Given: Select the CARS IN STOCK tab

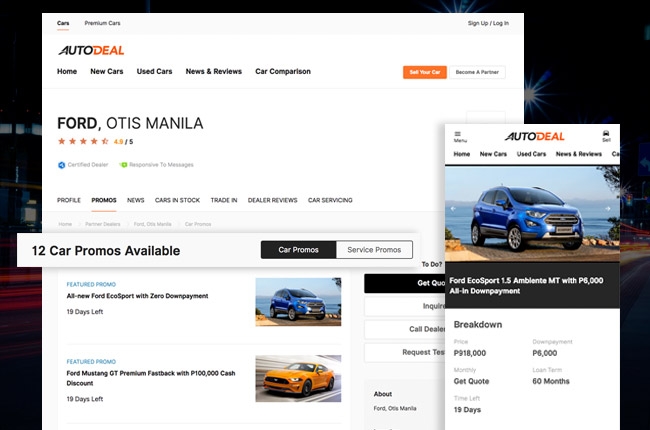Looking at the screenshot, I should pyautogui.click(x=177, y=200).
